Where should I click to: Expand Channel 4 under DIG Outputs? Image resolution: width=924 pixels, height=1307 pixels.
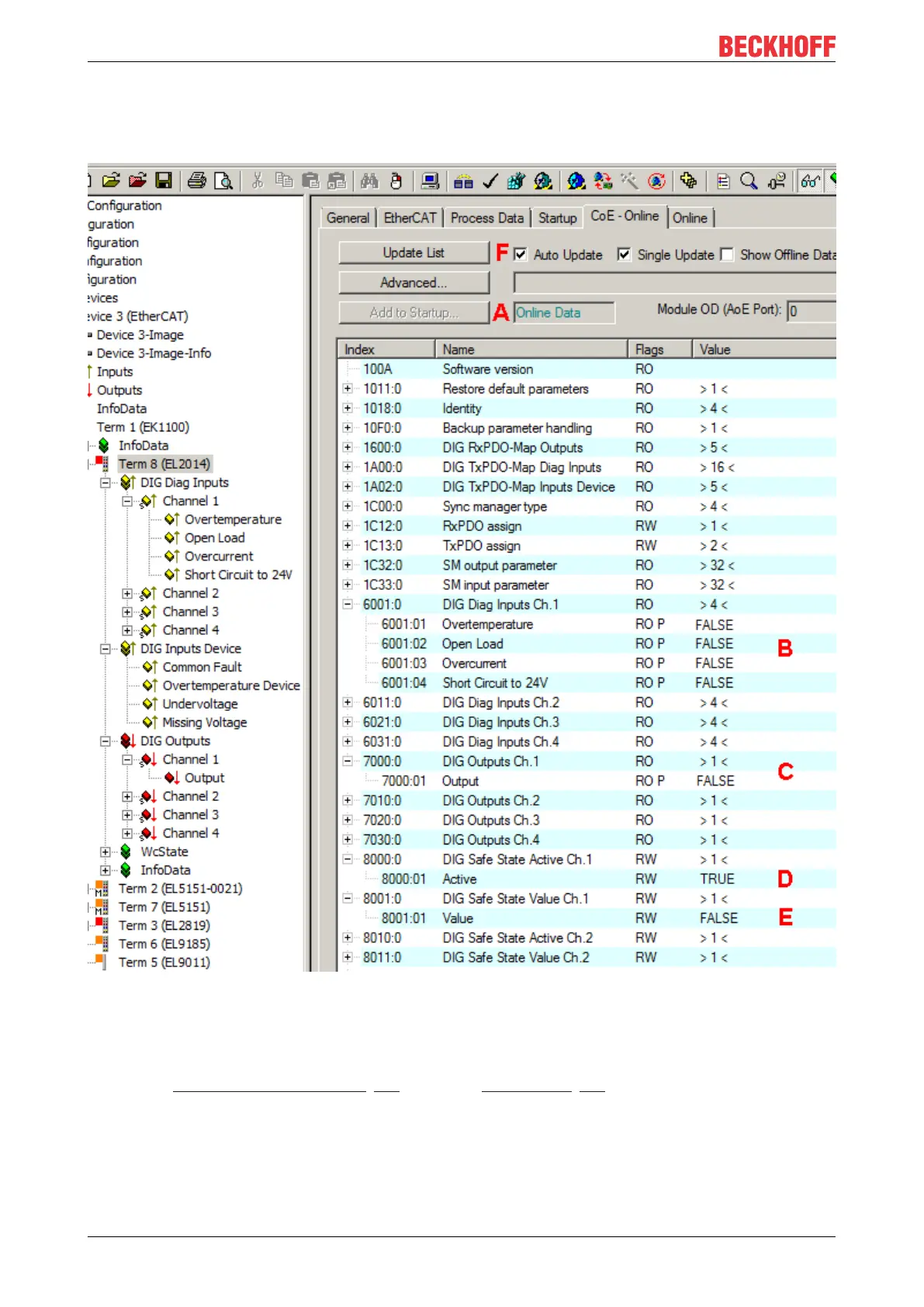click(127, 834)
